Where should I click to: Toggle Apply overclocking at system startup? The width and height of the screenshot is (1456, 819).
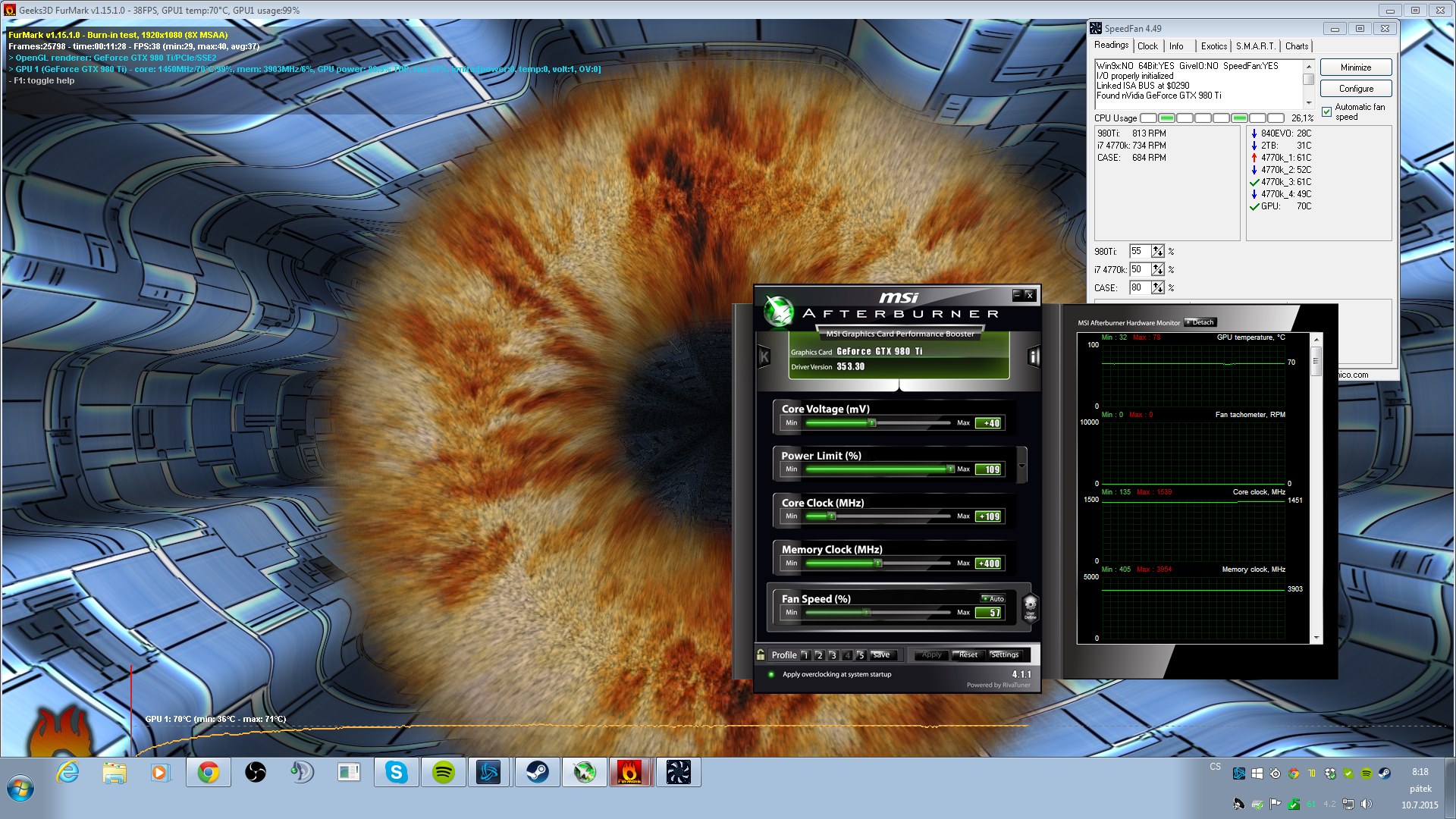tap(771, 674)
